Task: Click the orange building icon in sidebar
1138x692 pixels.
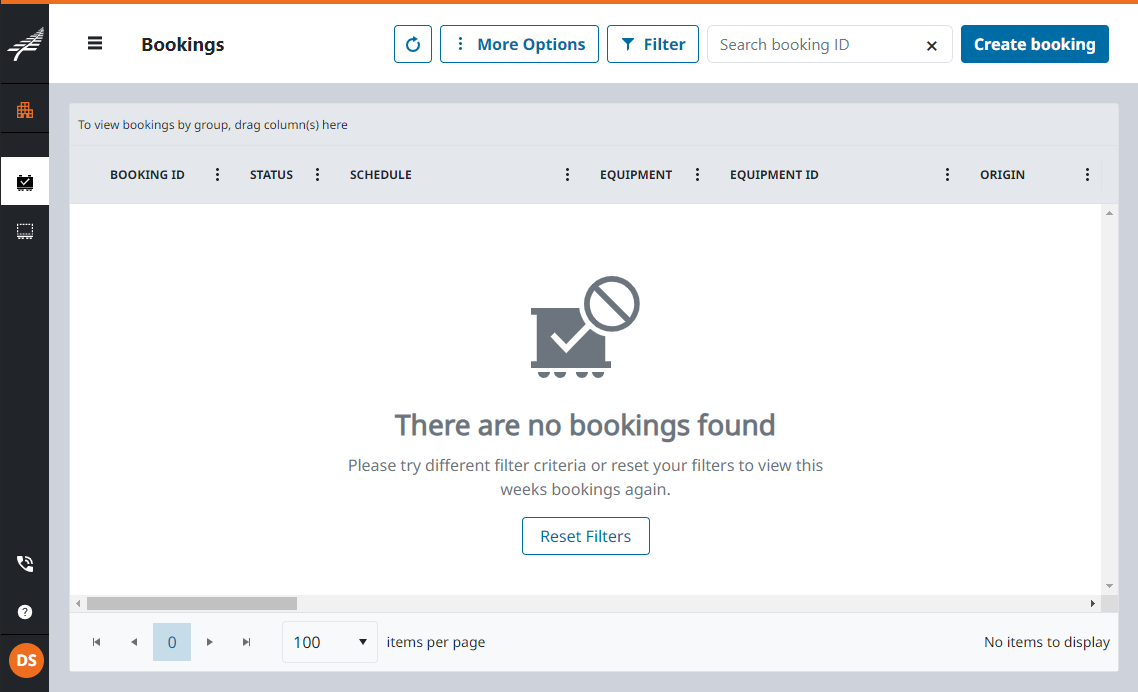Action: pyautogui.click(x=25, y=109)
